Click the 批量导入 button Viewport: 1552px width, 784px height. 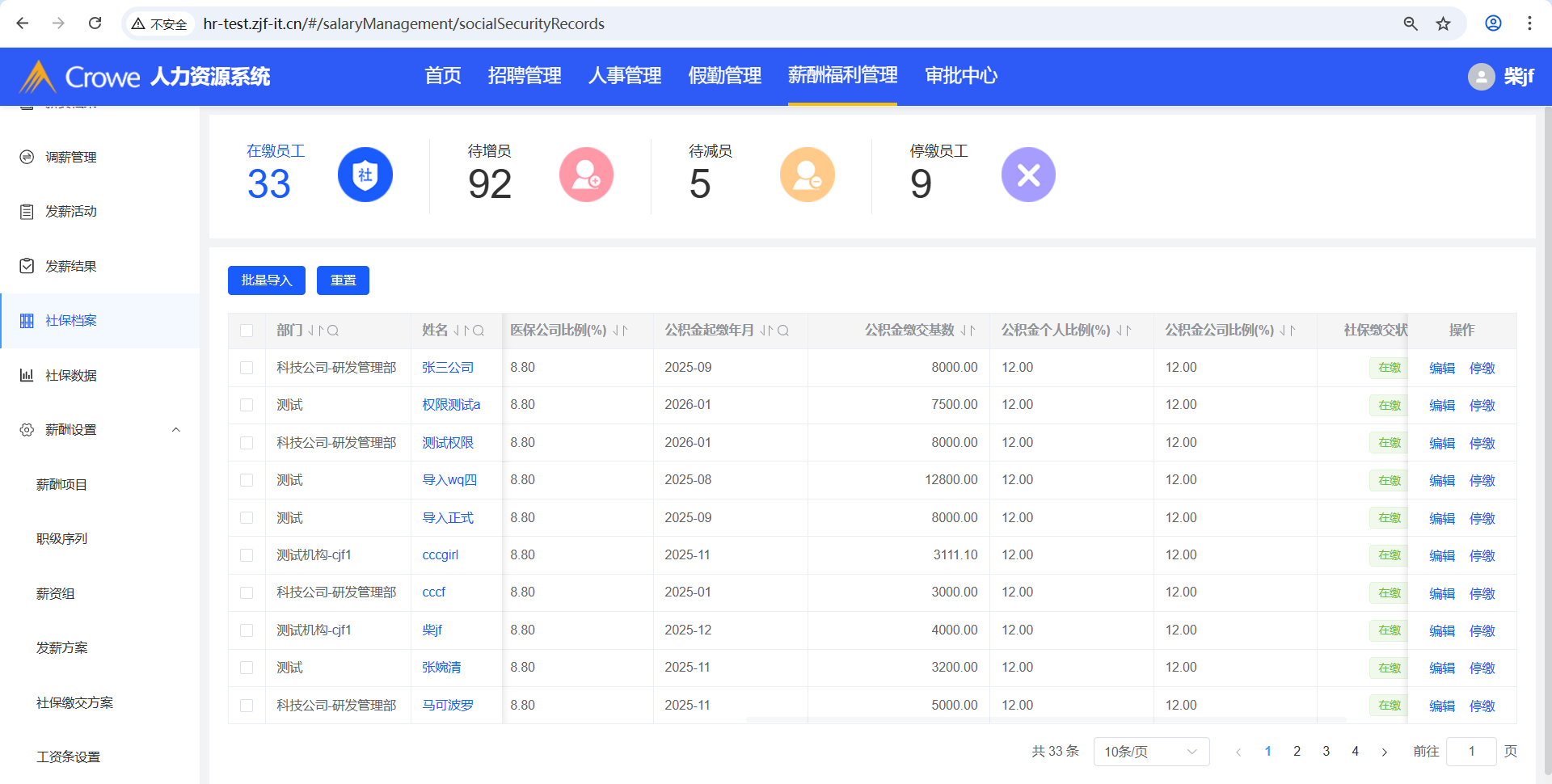[x=266, y=280]
